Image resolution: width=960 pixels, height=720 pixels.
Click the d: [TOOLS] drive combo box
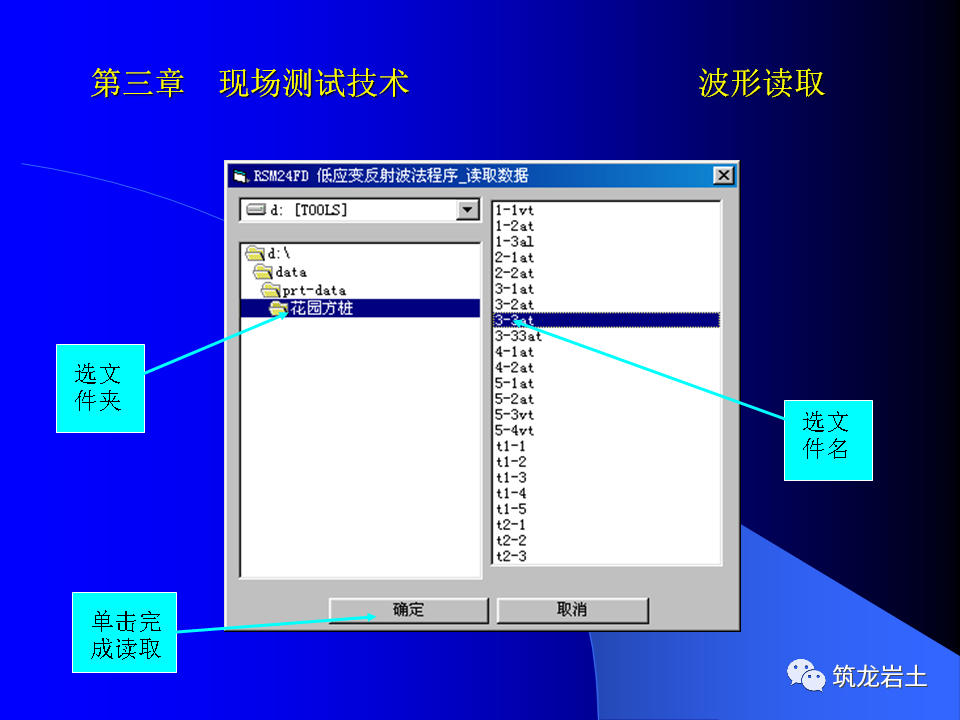click(x=360, y=210)
